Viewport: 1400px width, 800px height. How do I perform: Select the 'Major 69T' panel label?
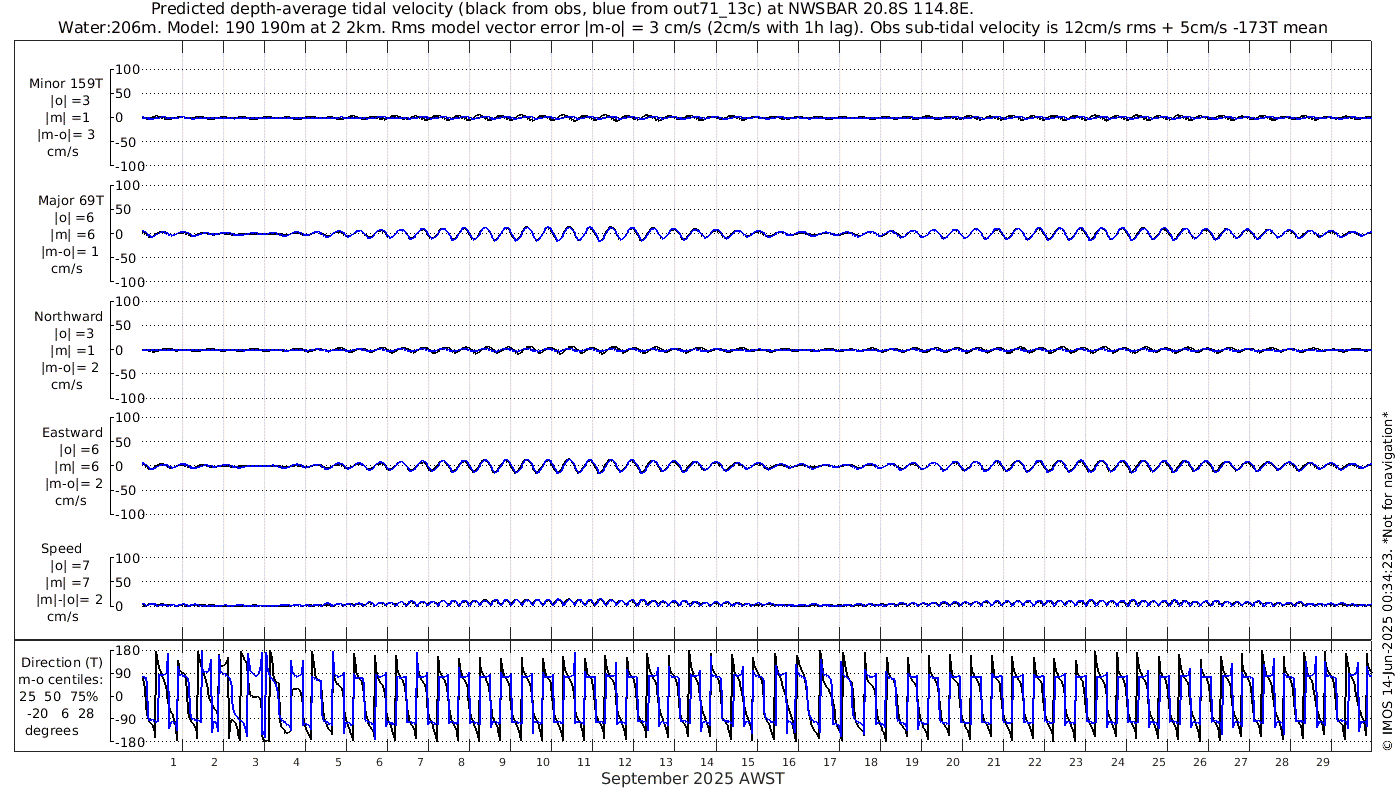[70, 200]
